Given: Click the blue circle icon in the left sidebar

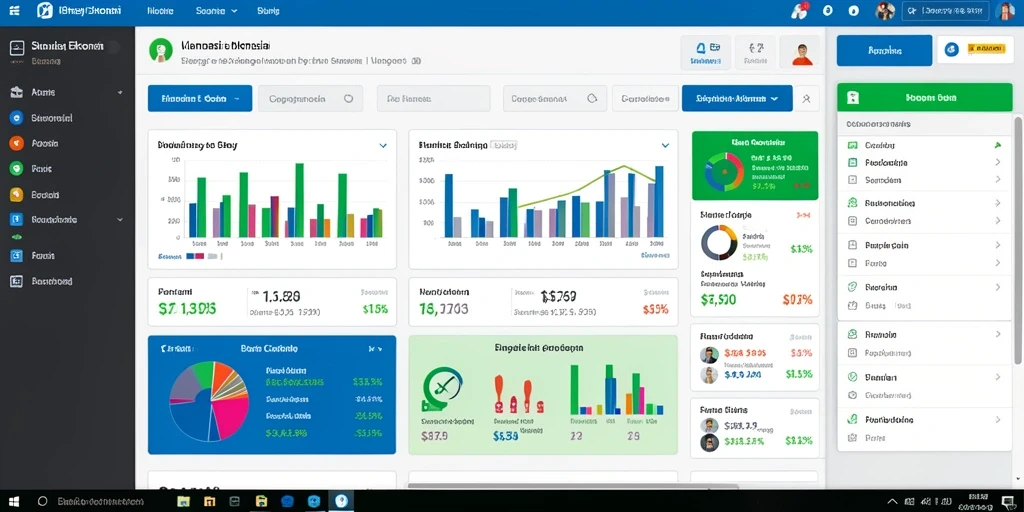Looking at the screenshot, I should click(17, 118).
